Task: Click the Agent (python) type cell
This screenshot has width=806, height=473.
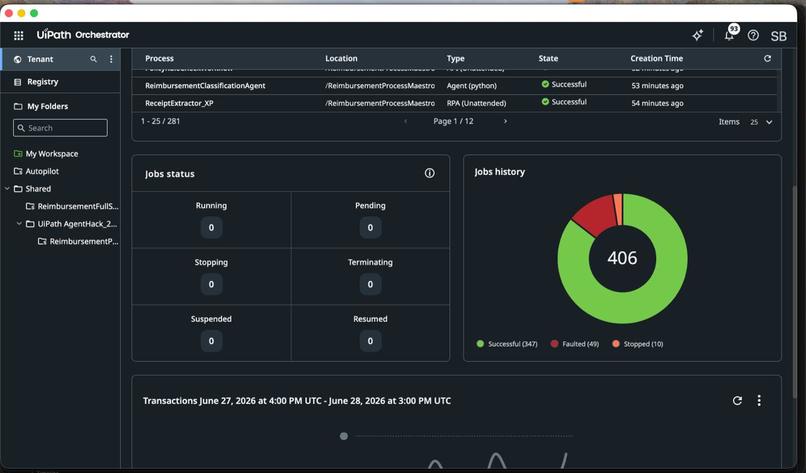Action: coord(471,86)
